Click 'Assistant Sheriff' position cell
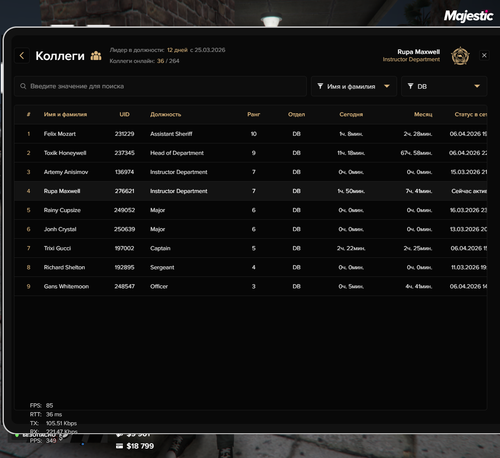This screenshot has width=500, height=458. click(x=171, y=134)
